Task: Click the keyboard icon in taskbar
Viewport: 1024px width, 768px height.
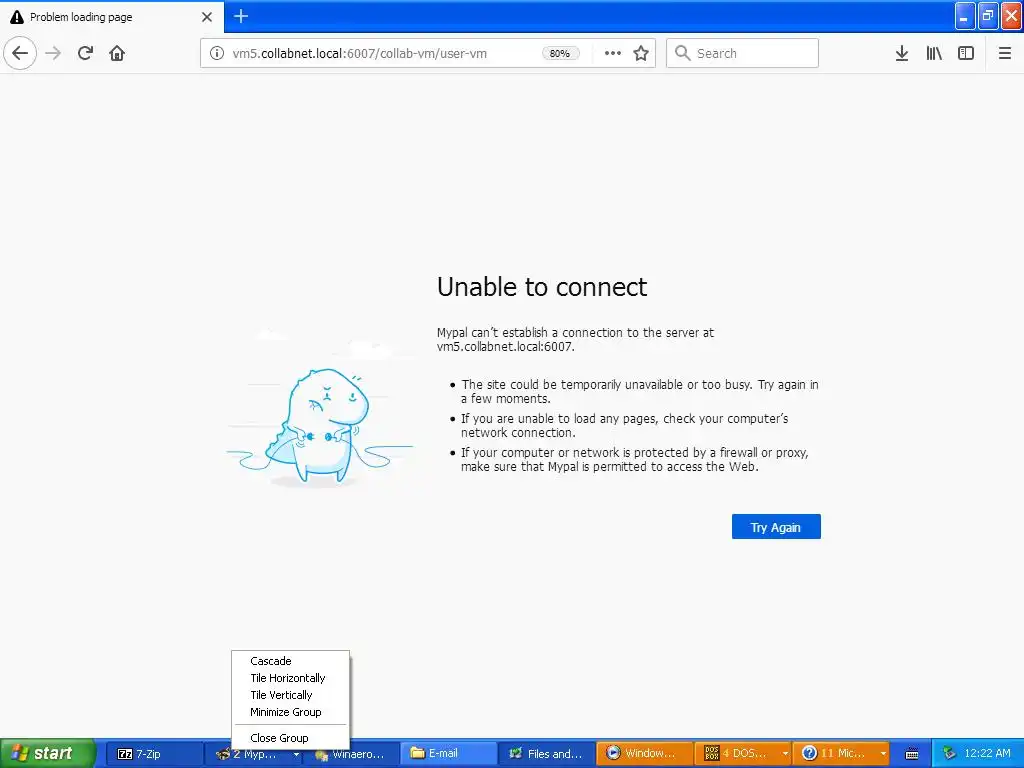Action: pyautogui.click(x=912, y=754)
